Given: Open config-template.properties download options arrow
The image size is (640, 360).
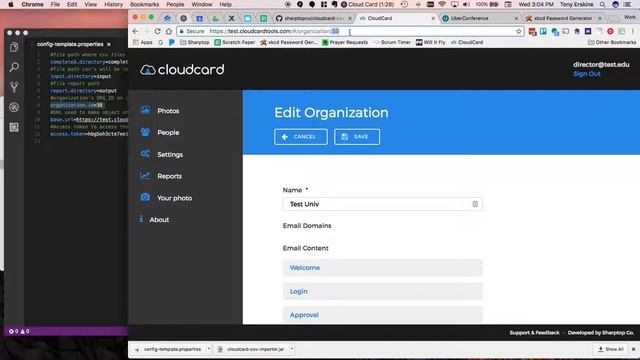Looking at the screenshot, I should [209, 349].
